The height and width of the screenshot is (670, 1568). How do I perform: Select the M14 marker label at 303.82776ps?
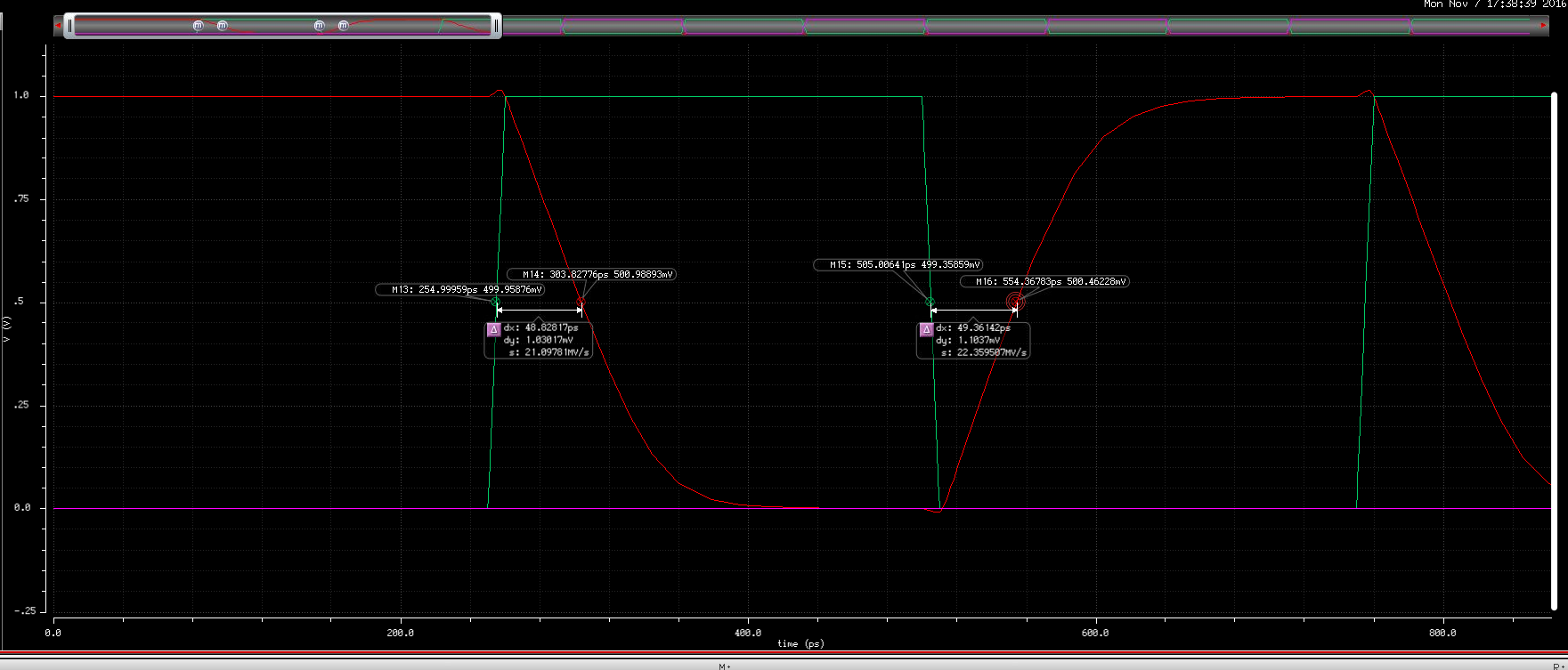click(x=591, y=275)
